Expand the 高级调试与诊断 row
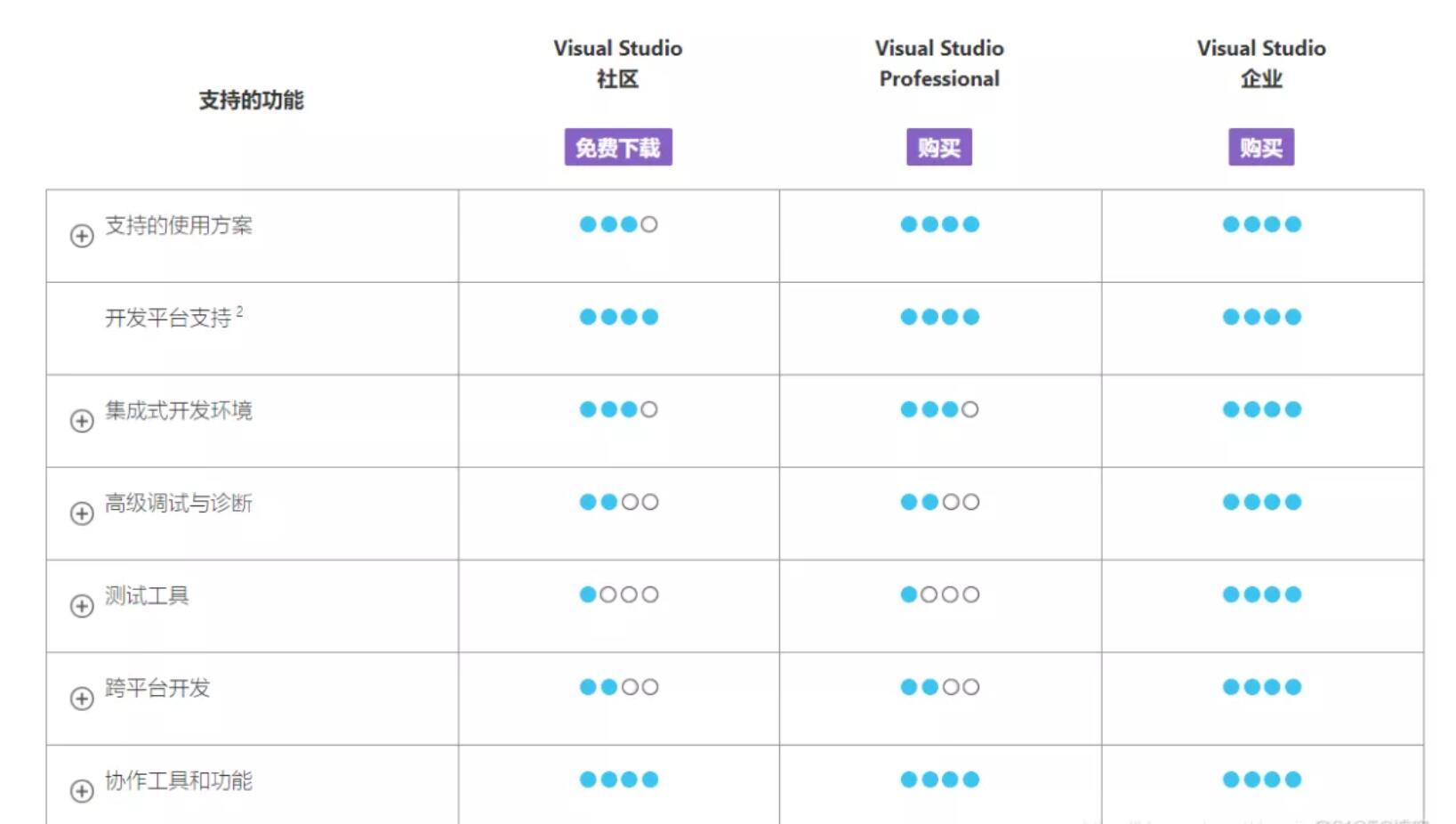This screenshot has height=824, width=1456. pos(82,513)
